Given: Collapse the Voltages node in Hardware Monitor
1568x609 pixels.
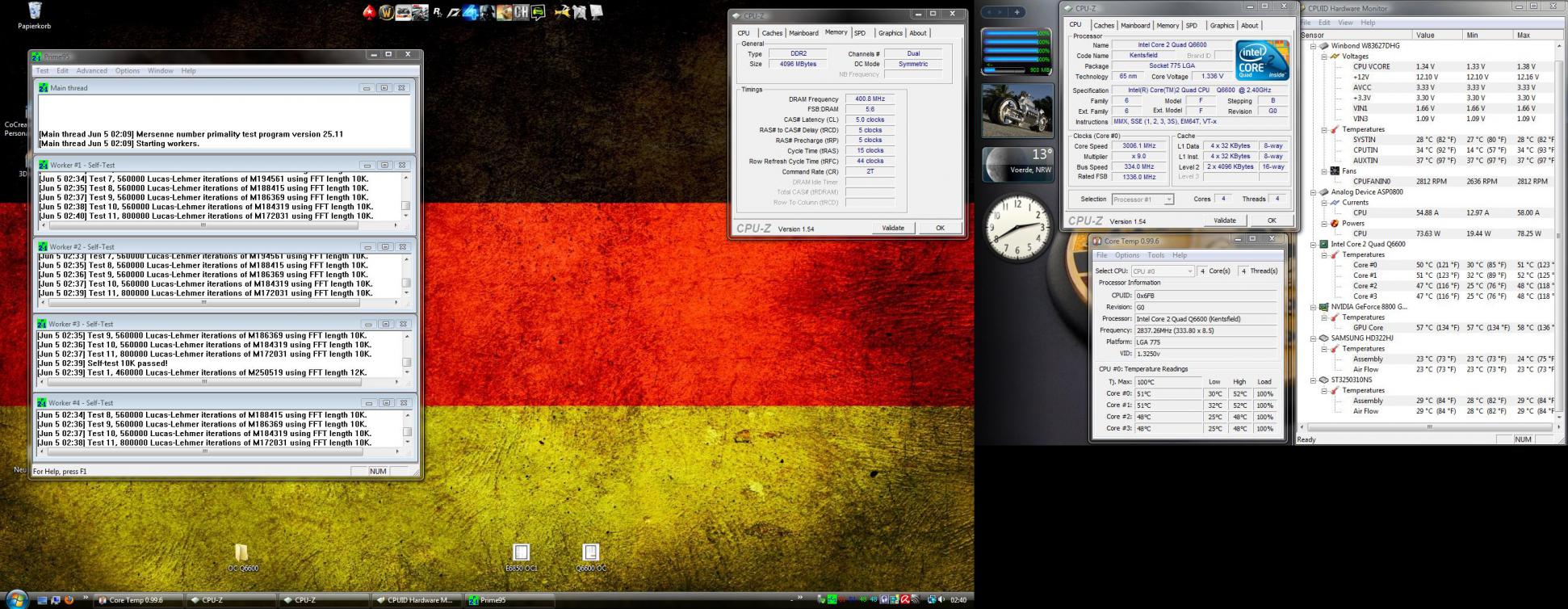Looking at the screenshot, I should click(x=1324, y=57).
